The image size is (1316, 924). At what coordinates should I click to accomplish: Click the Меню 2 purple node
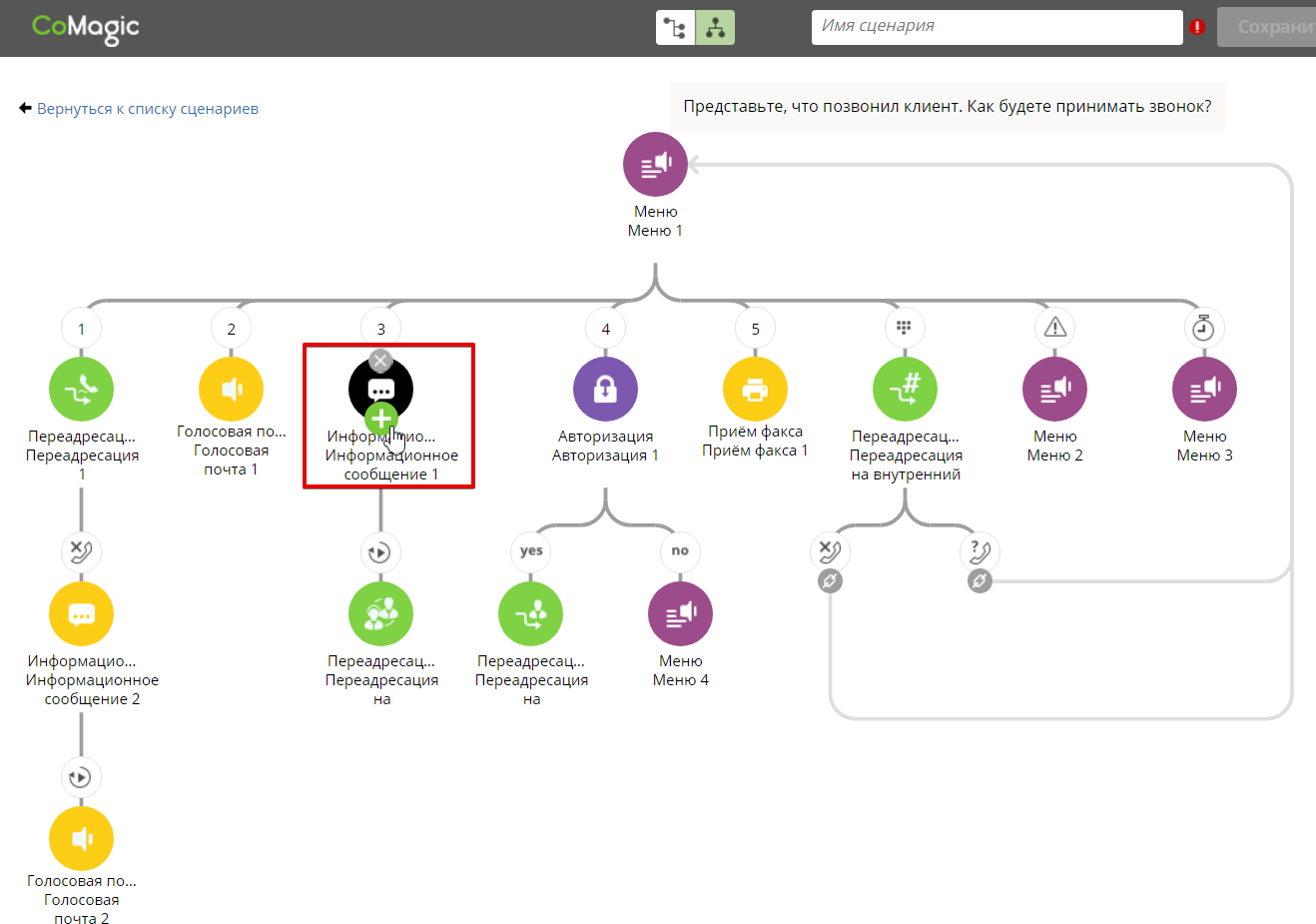(x=1054, y=390)
